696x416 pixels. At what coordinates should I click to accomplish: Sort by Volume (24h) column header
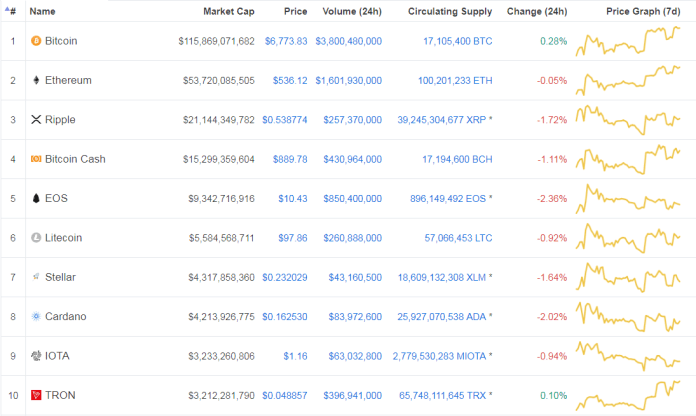(352, 12)
